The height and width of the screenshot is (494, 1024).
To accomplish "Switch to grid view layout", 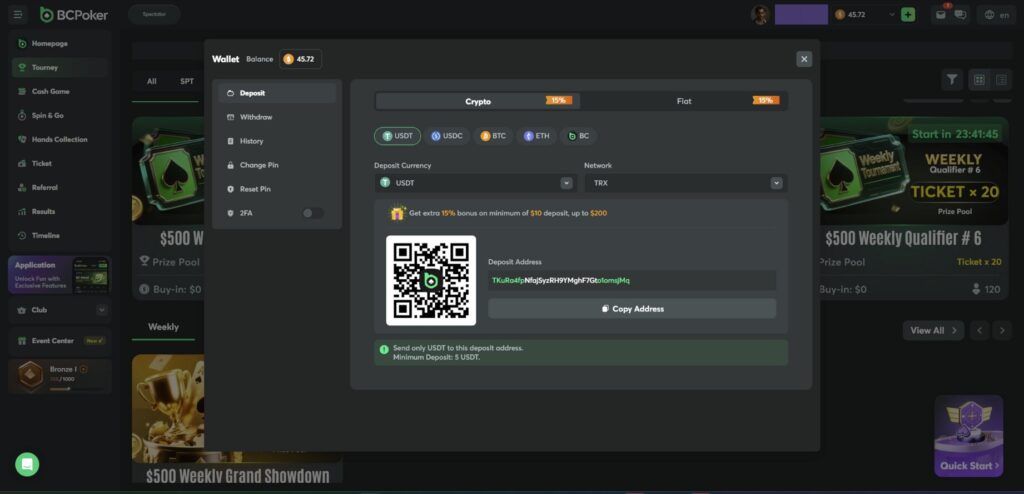I will tap(979, 80).
